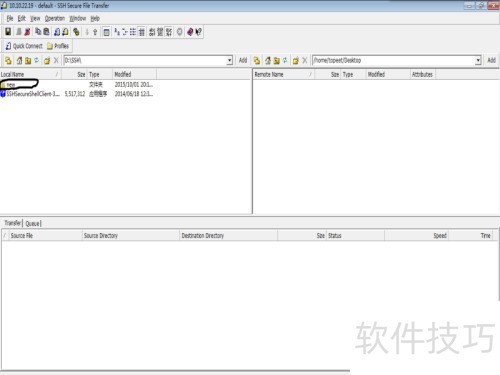Sort local files by Modified header

point(134,74)
